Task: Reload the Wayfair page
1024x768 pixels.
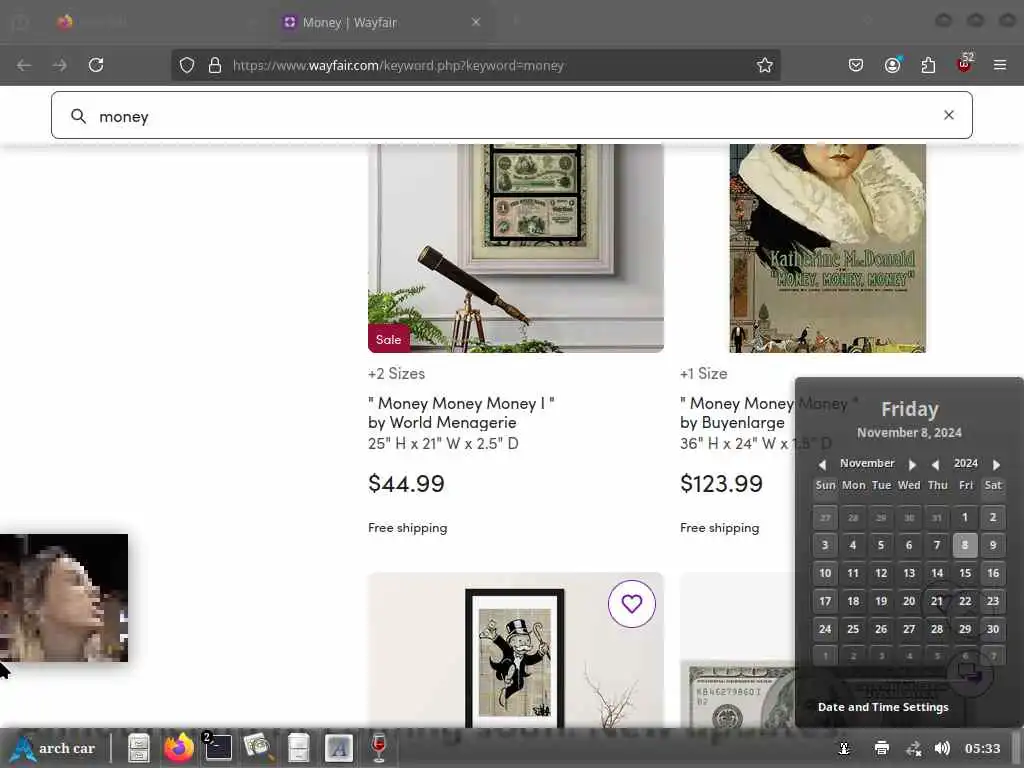Action: click(x=96, y=65)
